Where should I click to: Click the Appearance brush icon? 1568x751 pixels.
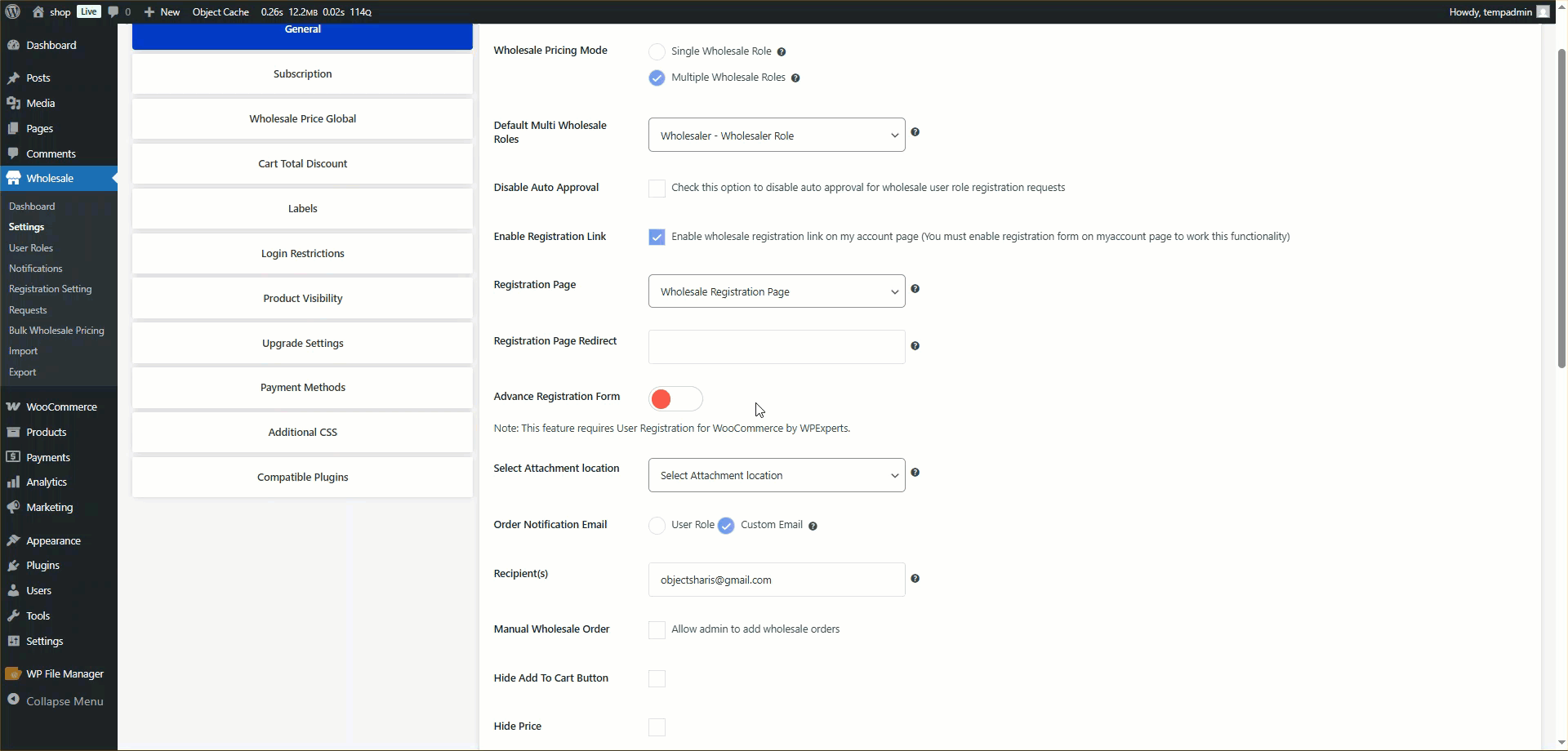click(13, 540)
